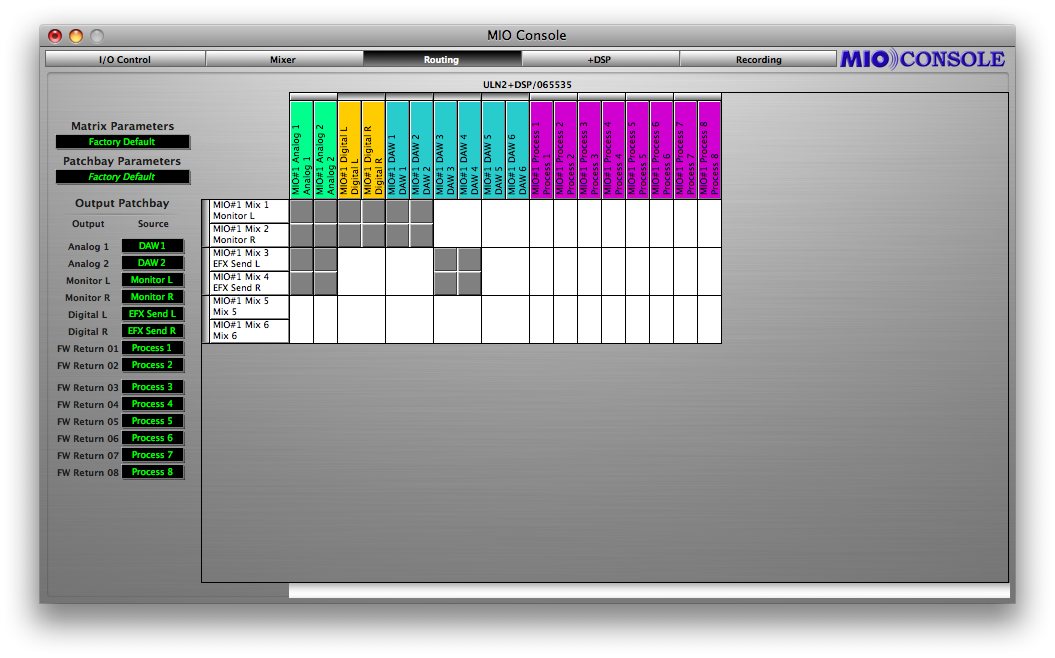Select the green Analog 1 column header

pyautogui.click(x=301, y=149)
